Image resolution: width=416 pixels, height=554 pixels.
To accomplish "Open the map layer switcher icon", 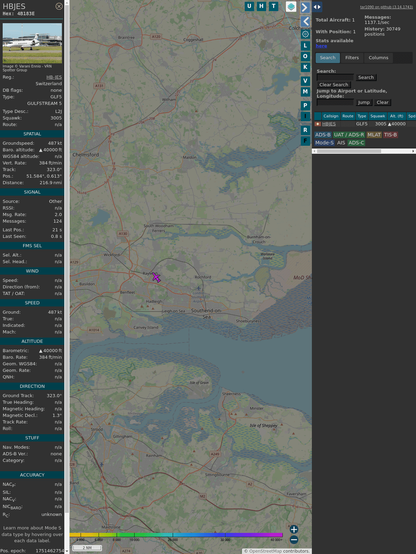I will click(291, 6).
